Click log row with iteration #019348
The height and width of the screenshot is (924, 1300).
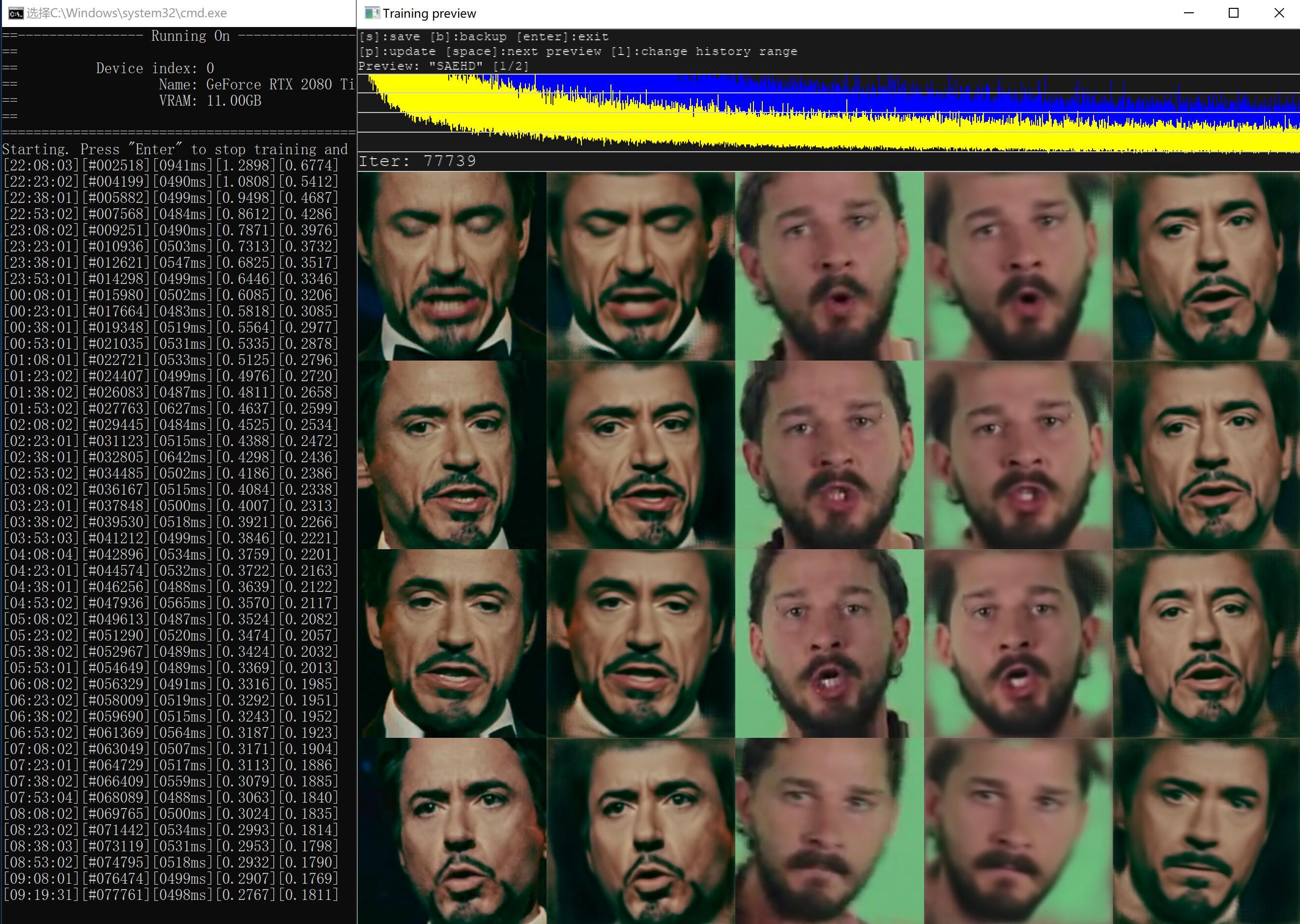pyautogui.click(x=171, y=328)
